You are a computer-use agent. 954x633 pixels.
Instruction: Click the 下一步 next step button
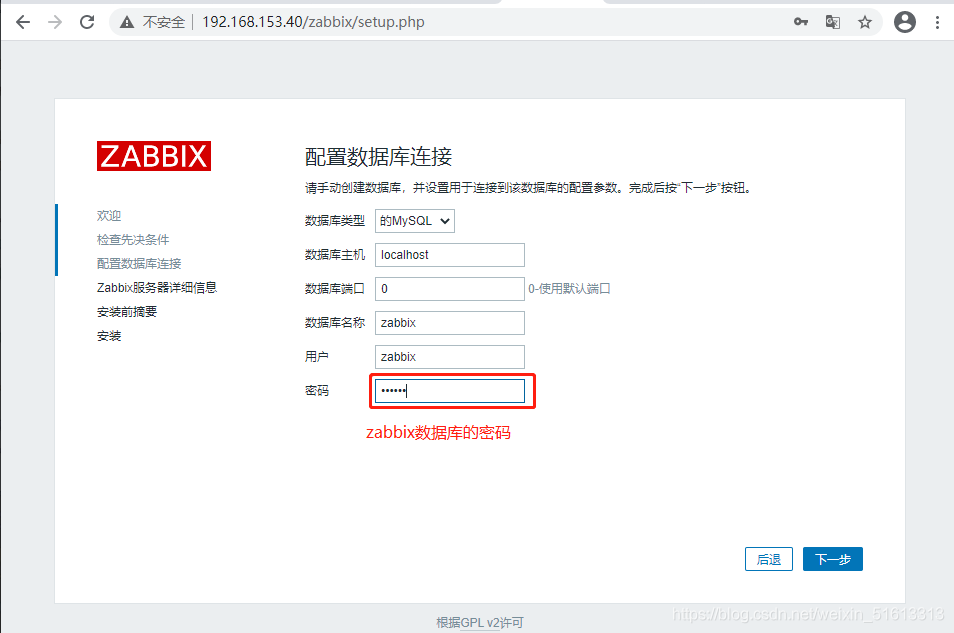[x=833, y=559]
